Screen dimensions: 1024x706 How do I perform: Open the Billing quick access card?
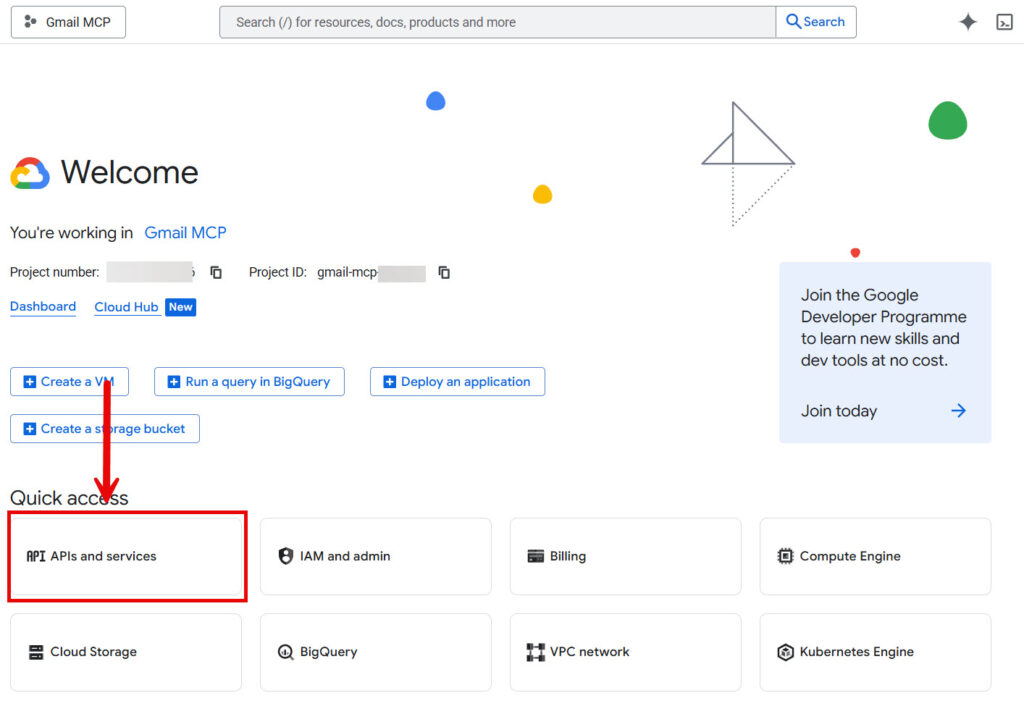coord(625,556)
